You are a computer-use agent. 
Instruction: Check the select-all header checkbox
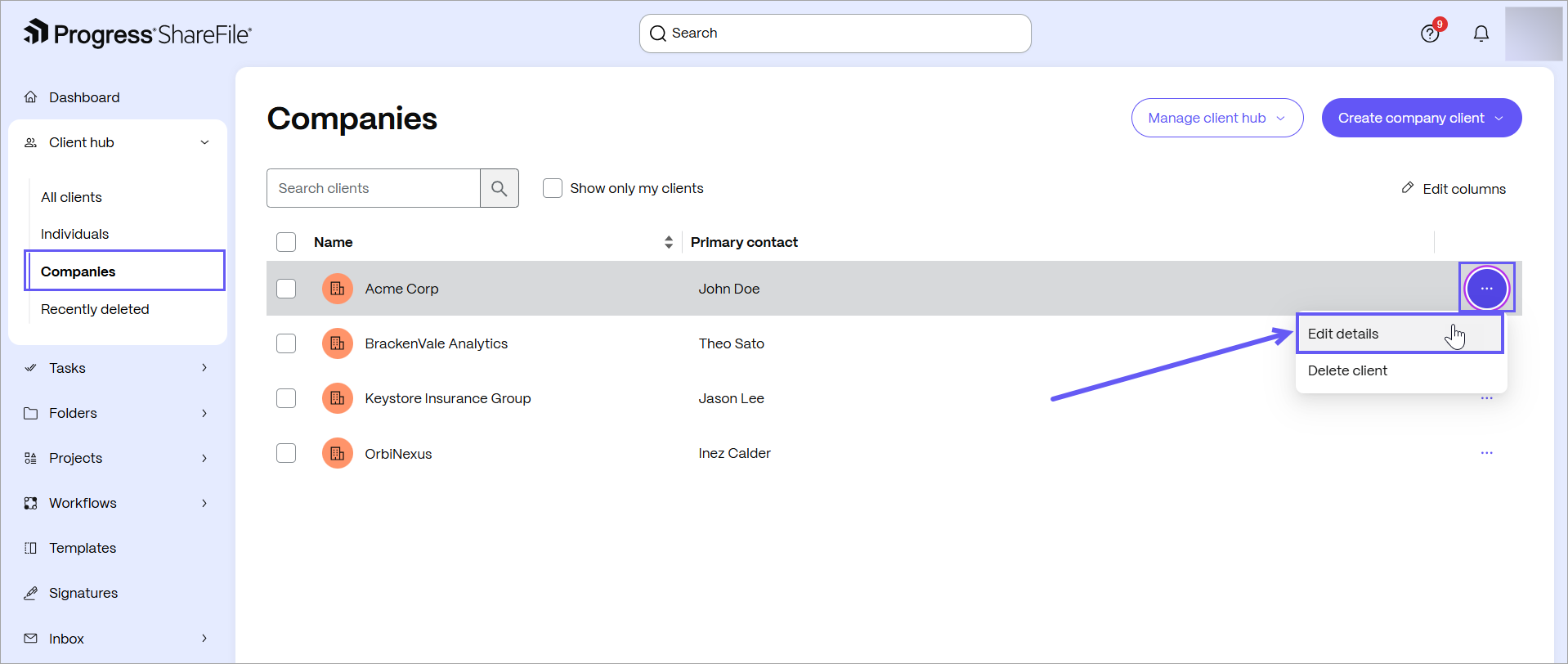click(286, 242)
